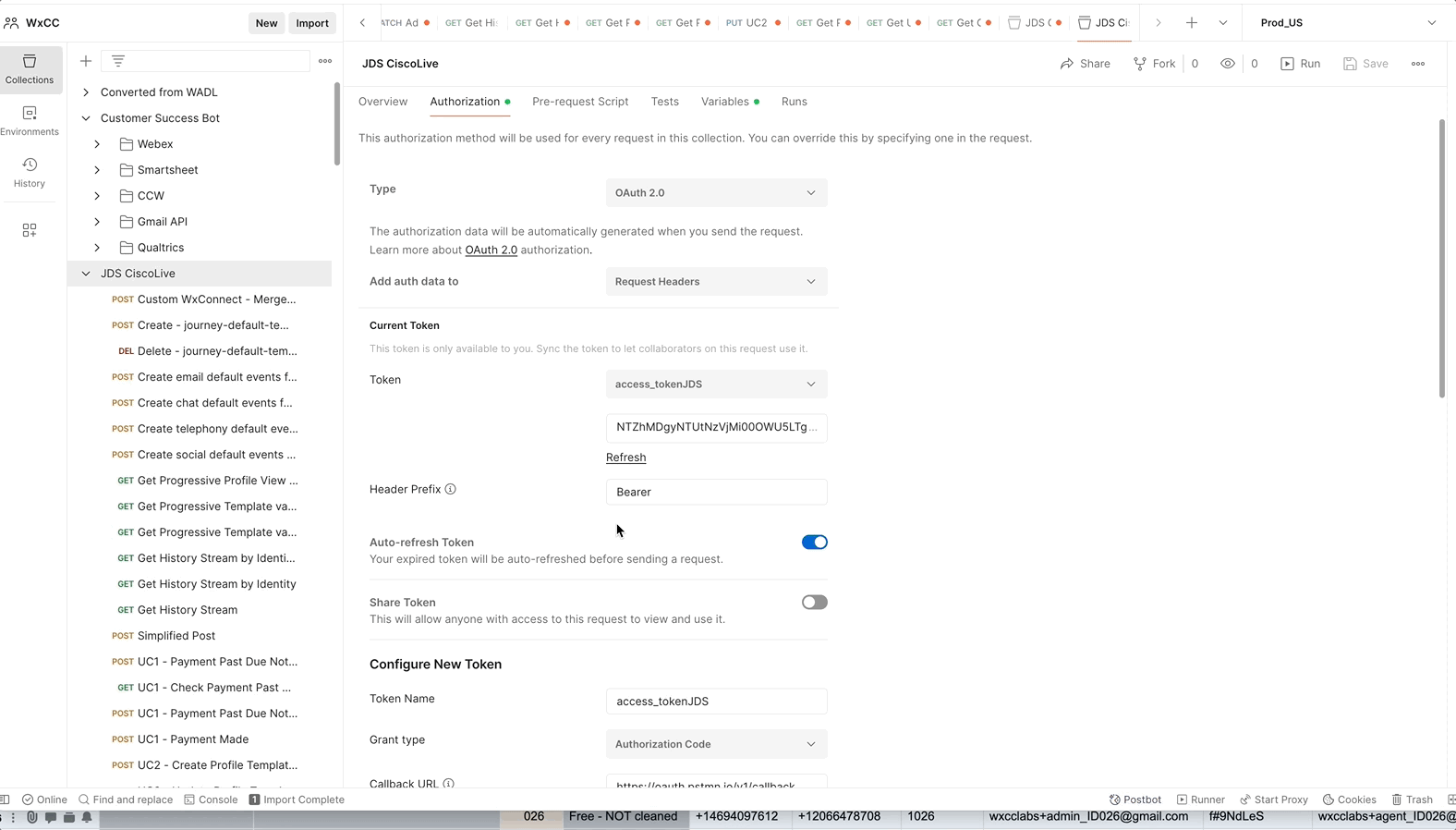Image resolution: width=1456 pixels, height=830 pixels.
Task: Open the Add auth data to dropdown
Action: (x=716, y=282)
